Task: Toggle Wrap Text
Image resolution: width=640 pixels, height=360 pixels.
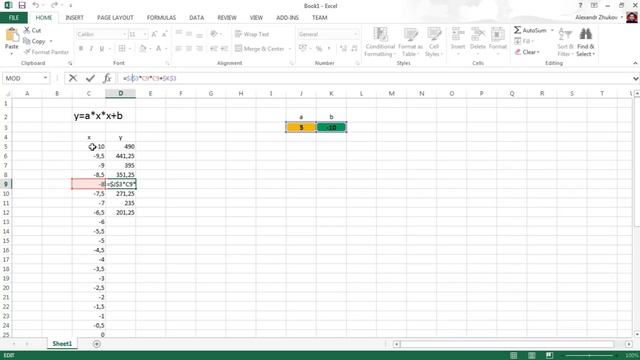Action: (252, 34)
